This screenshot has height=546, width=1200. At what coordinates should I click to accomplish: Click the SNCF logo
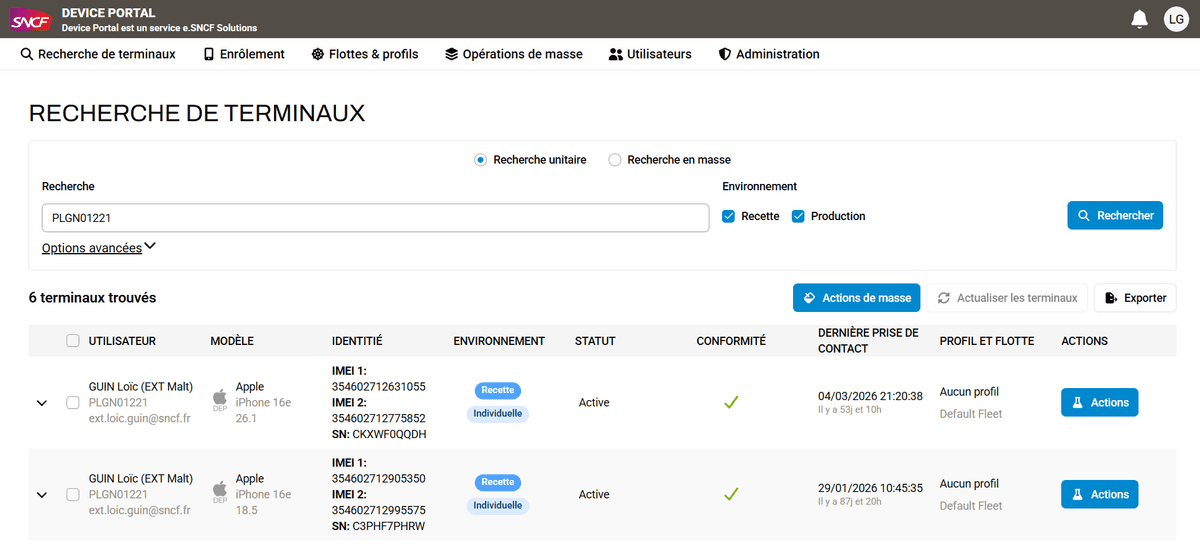[x=30, y=19]
